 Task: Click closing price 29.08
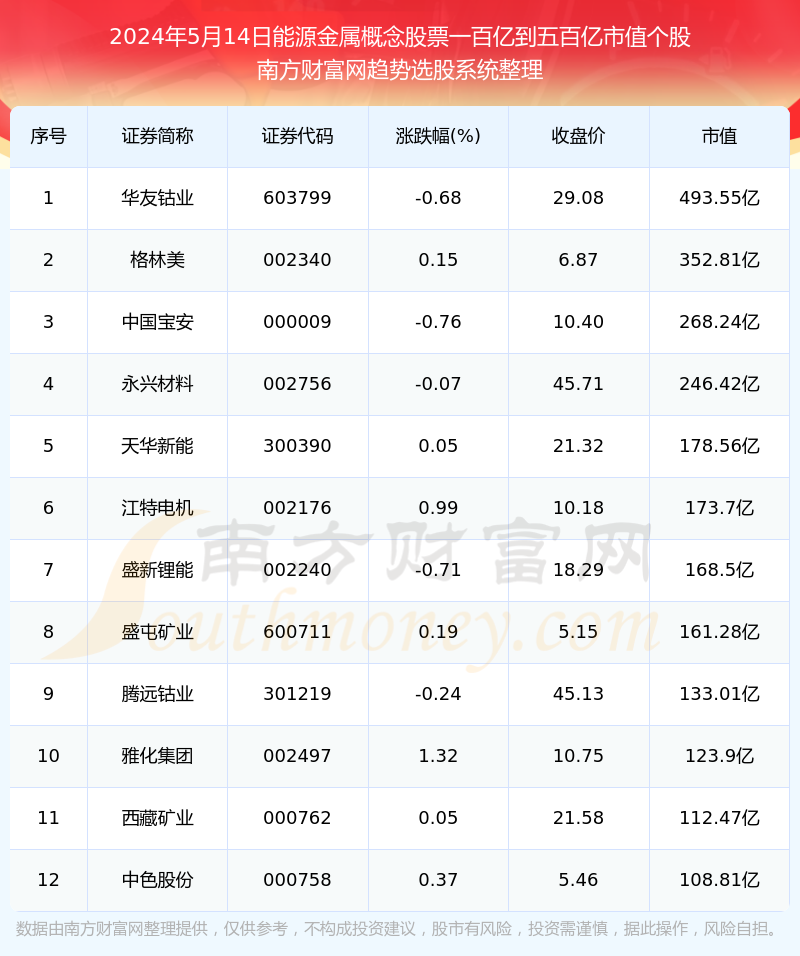click(x=578, y=198)
